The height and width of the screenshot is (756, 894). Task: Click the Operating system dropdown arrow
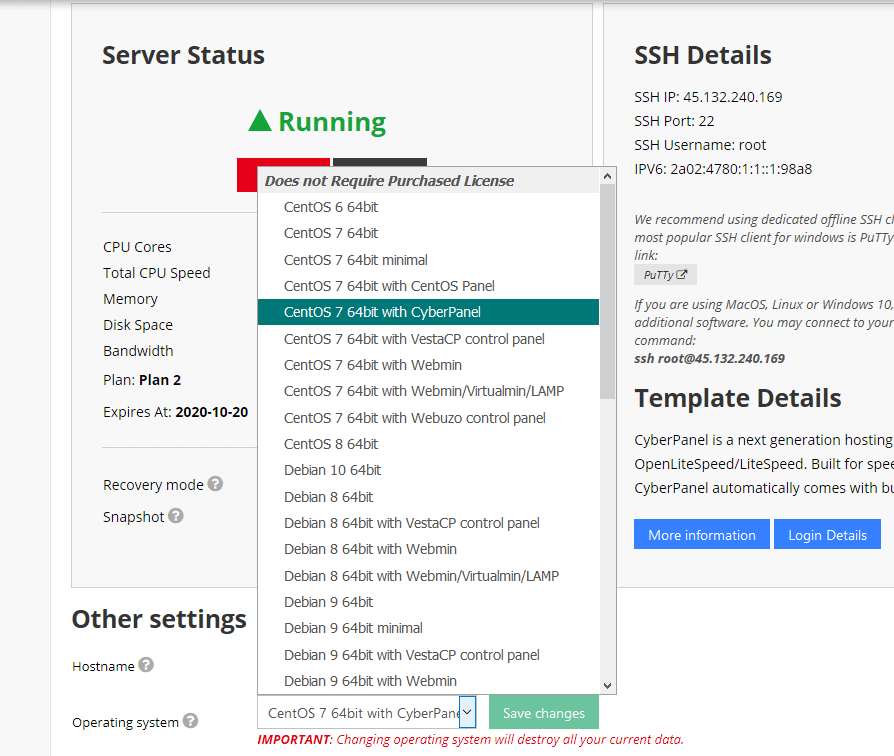[467, 712]
